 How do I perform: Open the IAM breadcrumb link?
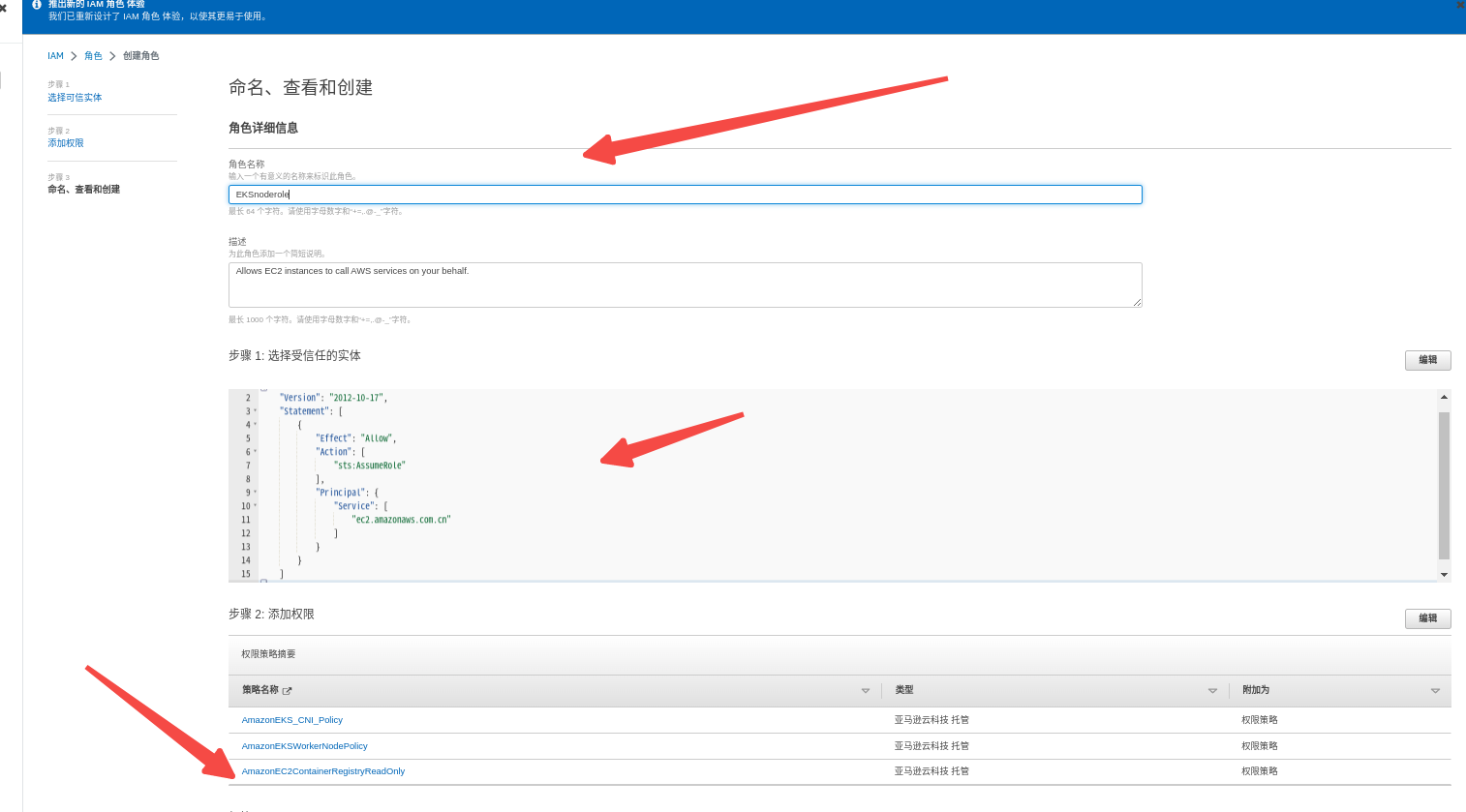55,56
